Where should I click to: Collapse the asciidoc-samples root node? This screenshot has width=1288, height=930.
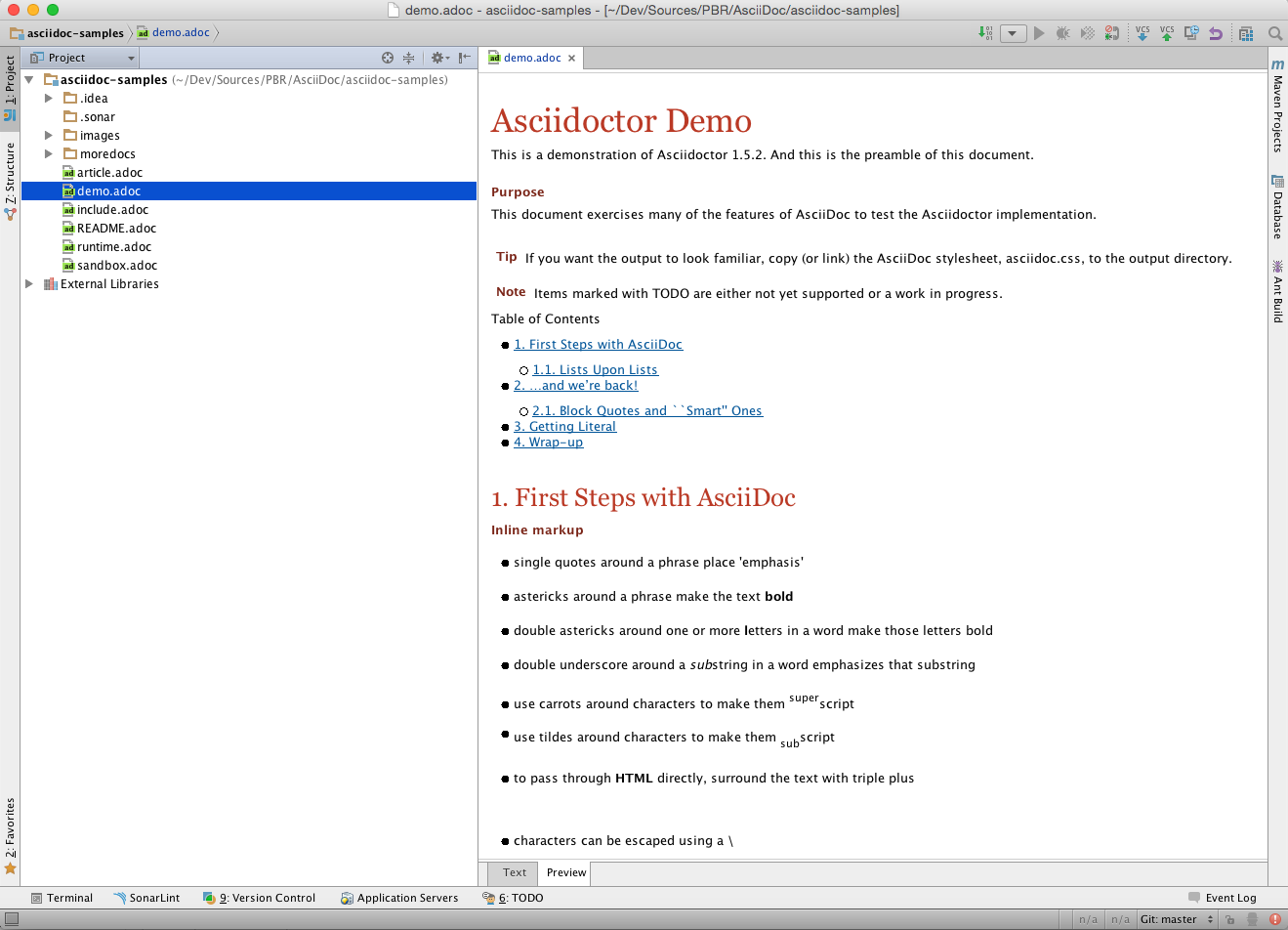click(29, 80)
